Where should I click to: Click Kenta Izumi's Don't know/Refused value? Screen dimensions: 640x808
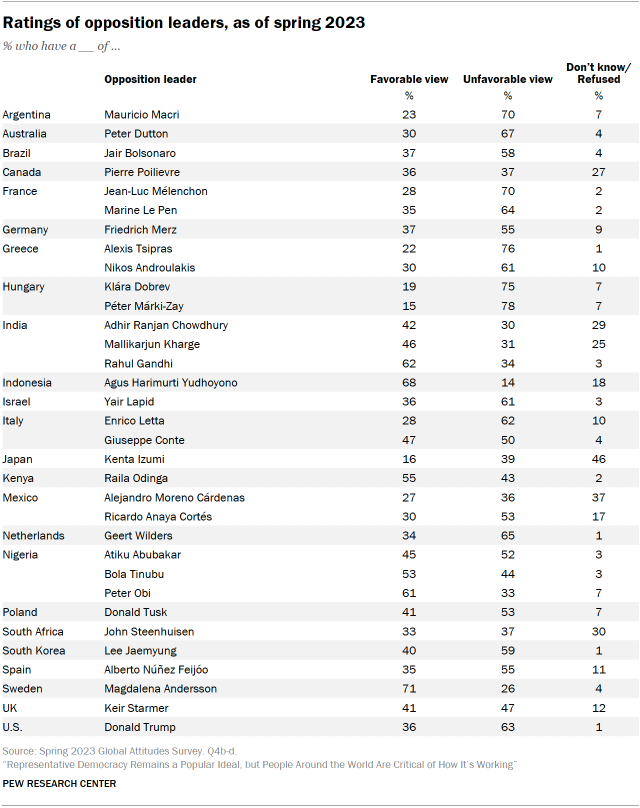tap(598, 459)
